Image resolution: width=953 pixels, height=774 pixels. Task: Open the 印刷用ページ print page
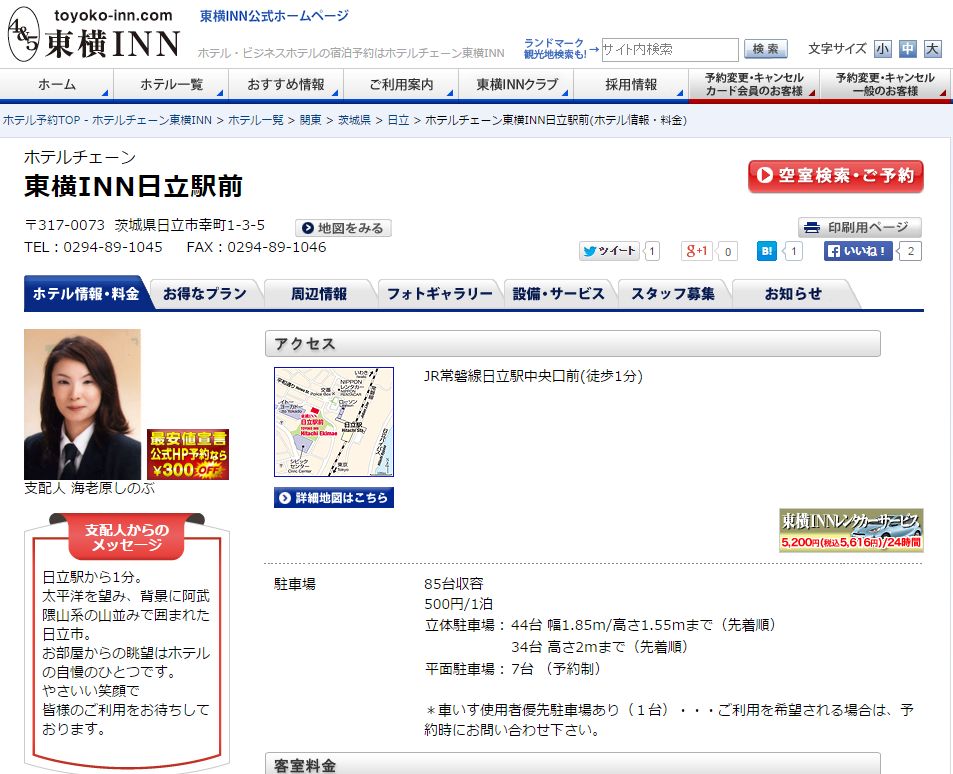(x=859, y=227)
